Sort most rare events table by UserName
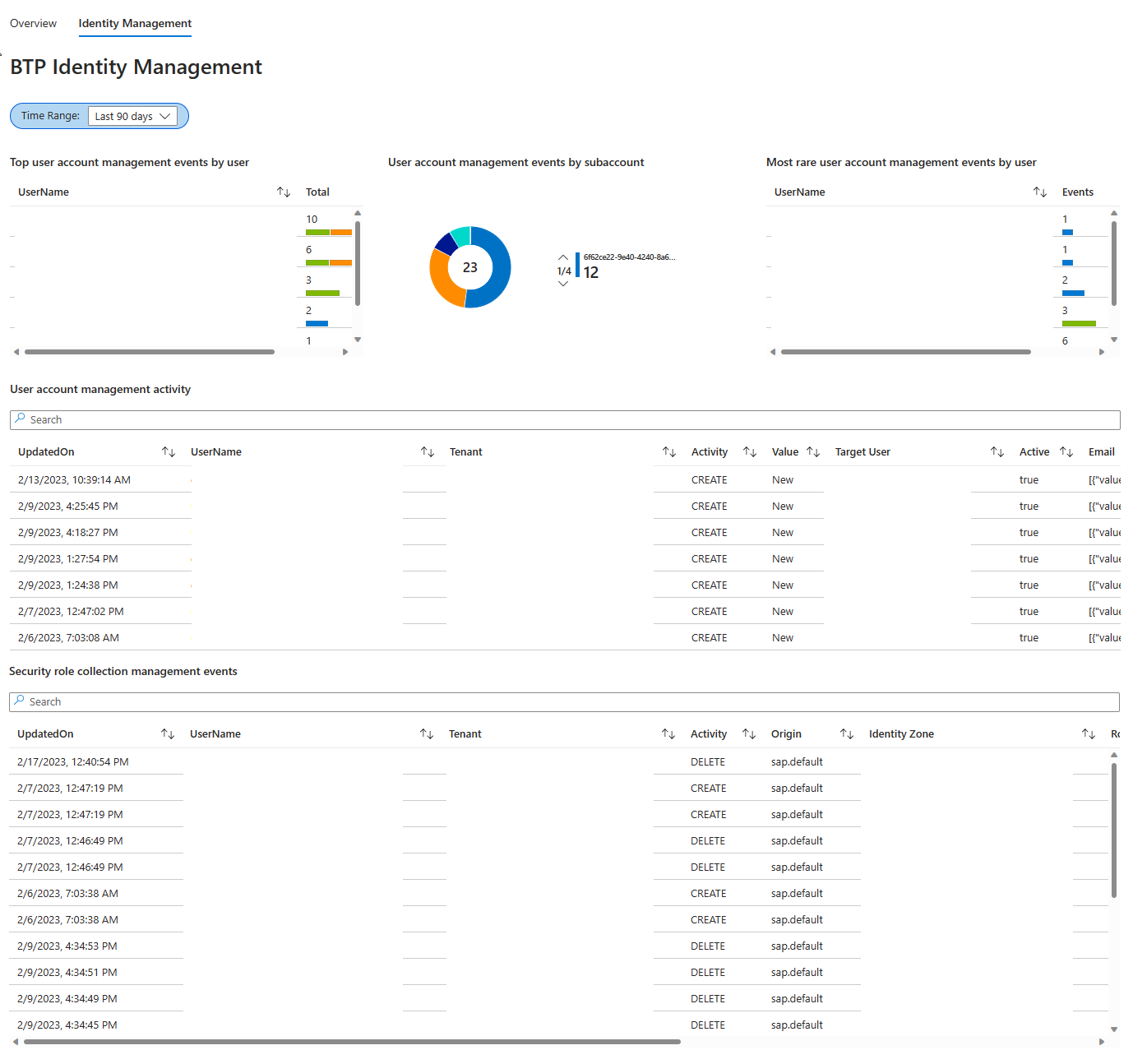Viewport: 1133px width, 1064px height. tap(1040, 192)
